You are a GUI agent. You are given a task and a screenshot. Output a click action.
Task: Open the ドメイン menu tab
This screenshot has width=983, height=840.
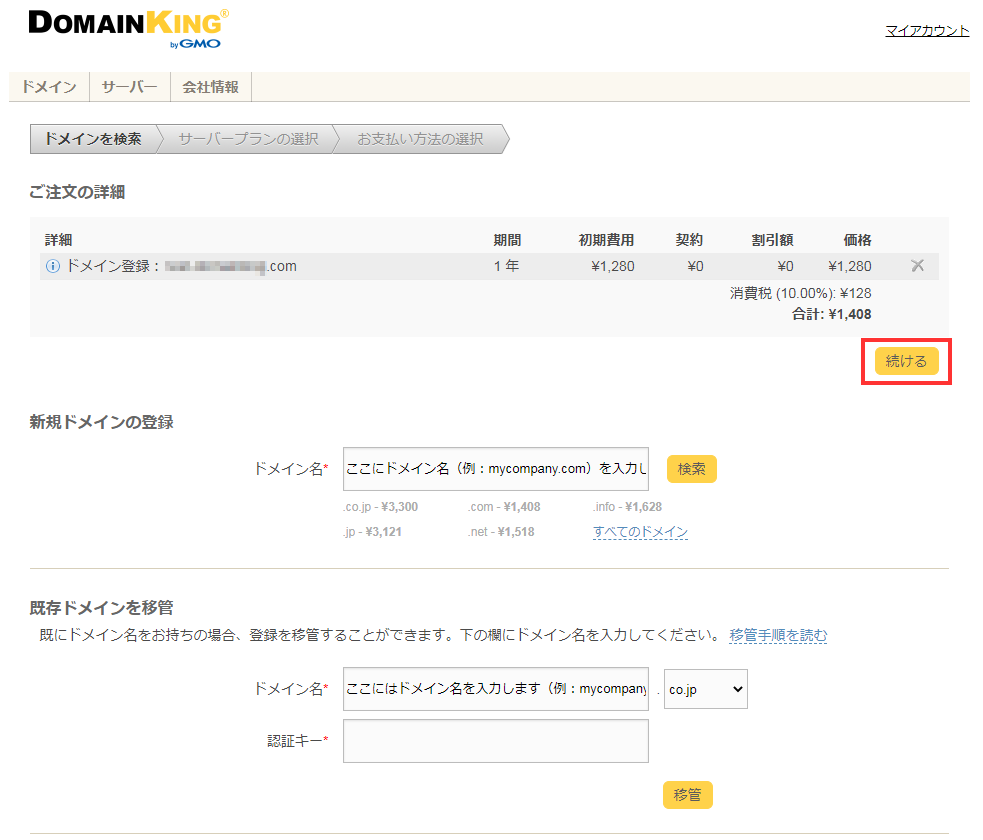point(49,87)
